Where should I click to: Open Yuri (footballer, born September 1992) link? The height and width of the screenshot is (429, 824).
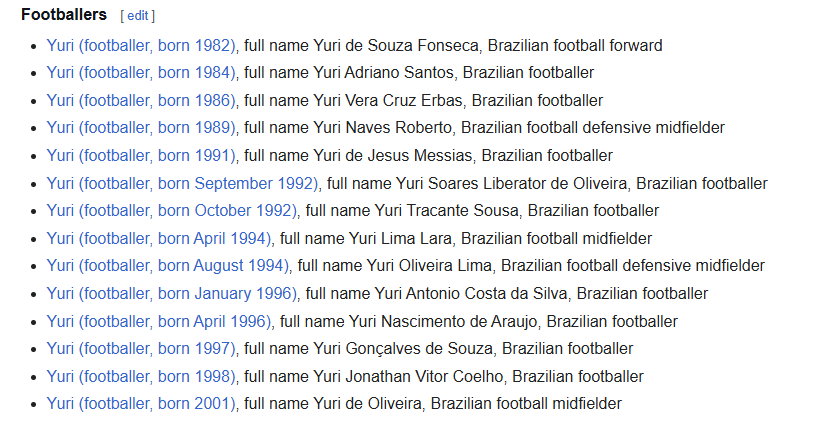pyautogui.click(x=183, y=183)
